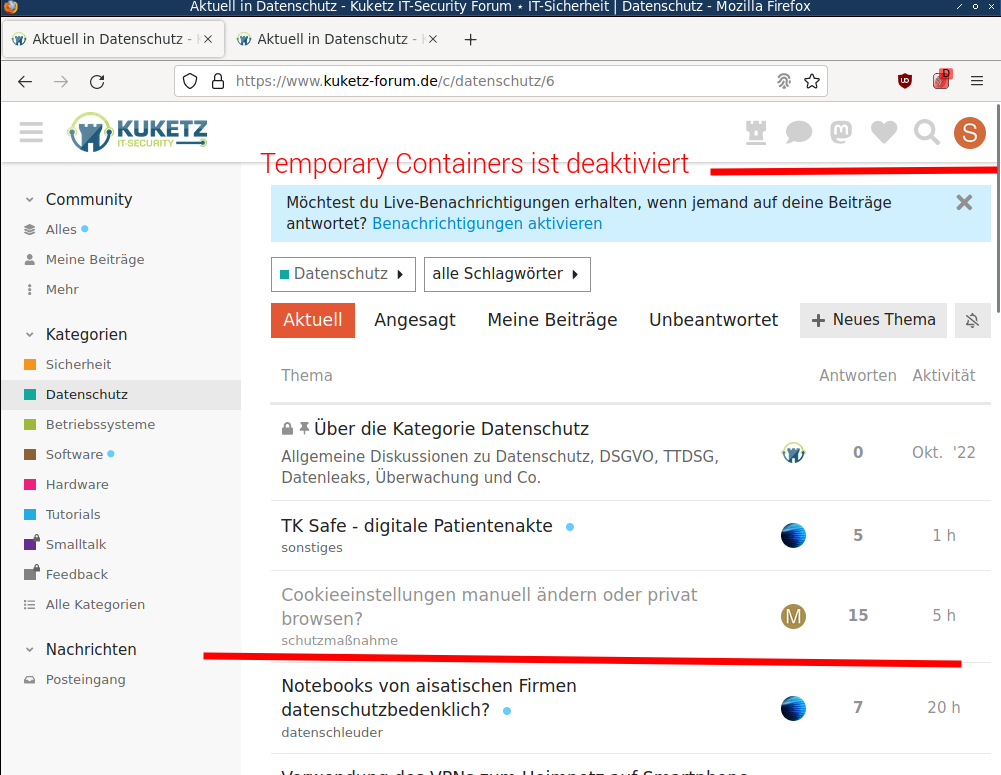
Task: Click the URL address field
Action: (501, 81)
